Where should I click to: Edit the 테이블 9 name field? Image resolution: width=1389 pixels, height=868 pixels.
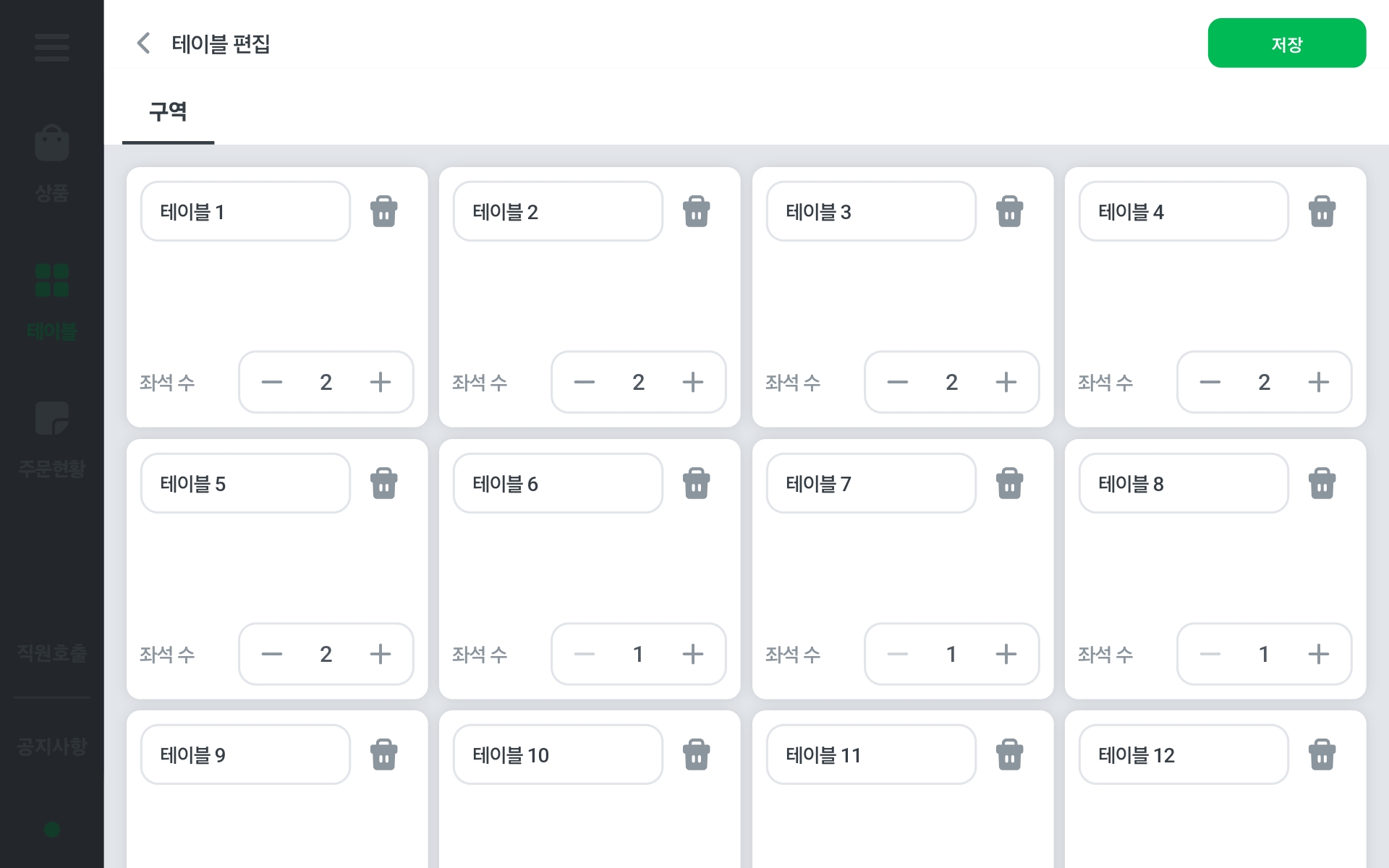tap(245, 755)
